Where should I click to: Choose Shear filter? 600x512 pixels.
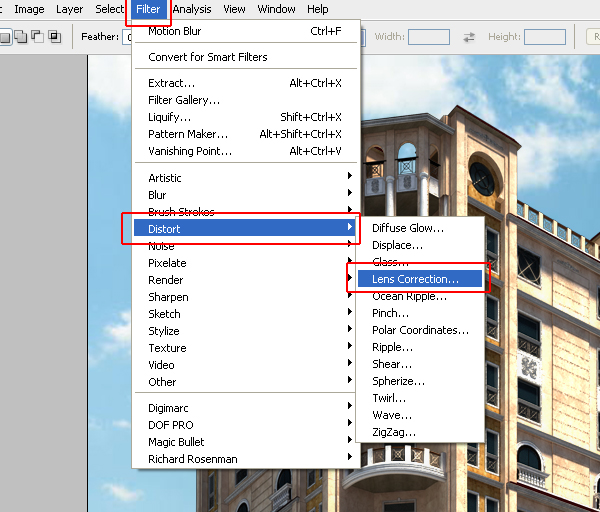(x=420, y=364)
